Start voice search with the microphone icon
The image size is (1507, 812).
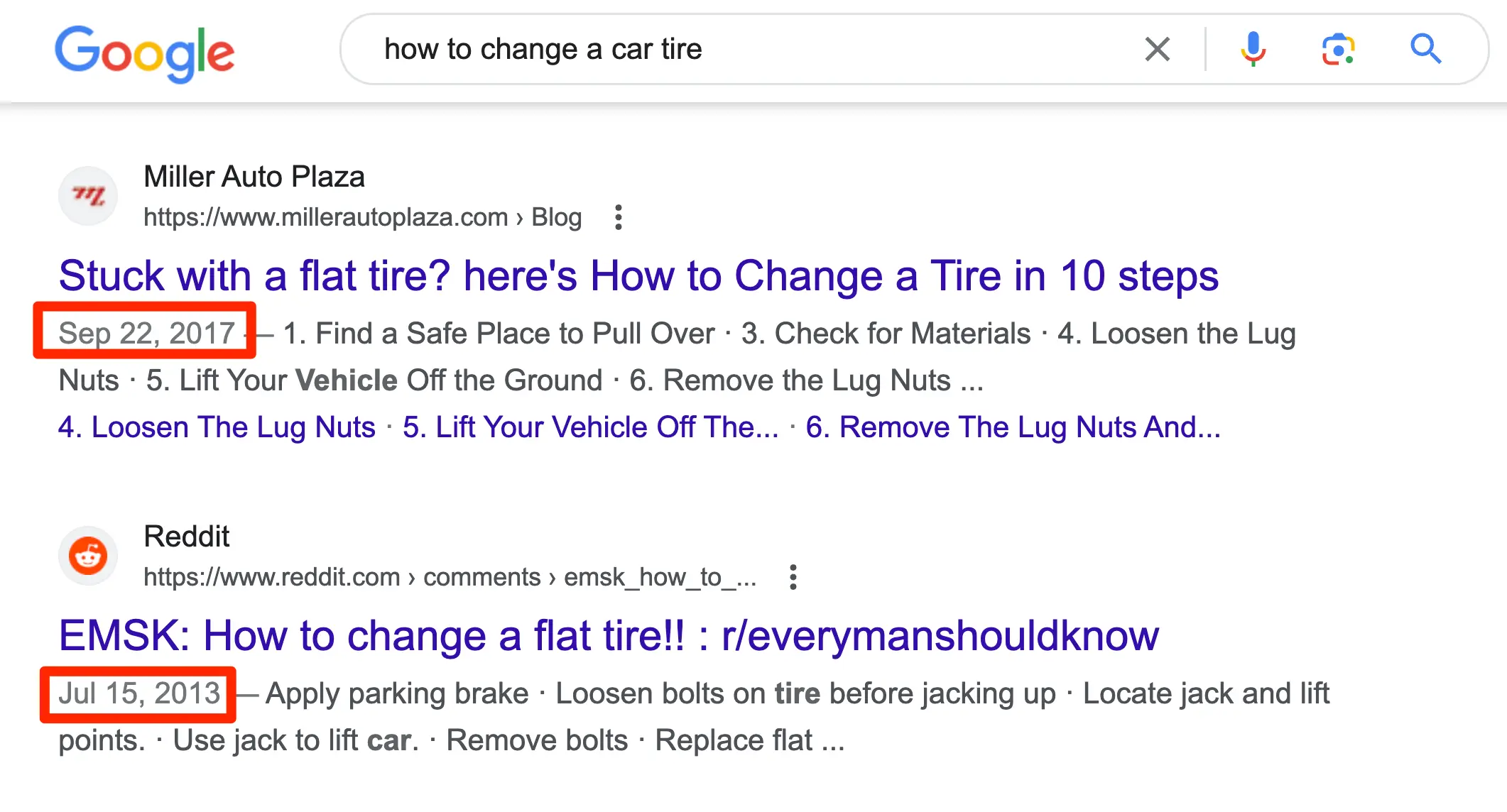pos(1253,50)
